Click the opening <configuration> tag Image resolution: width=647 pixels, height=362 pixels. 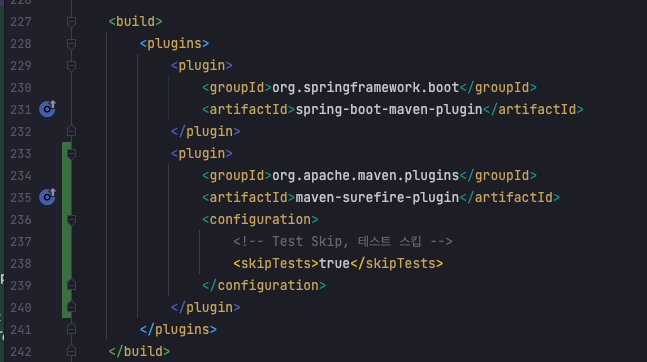click(x=260, y=220)
